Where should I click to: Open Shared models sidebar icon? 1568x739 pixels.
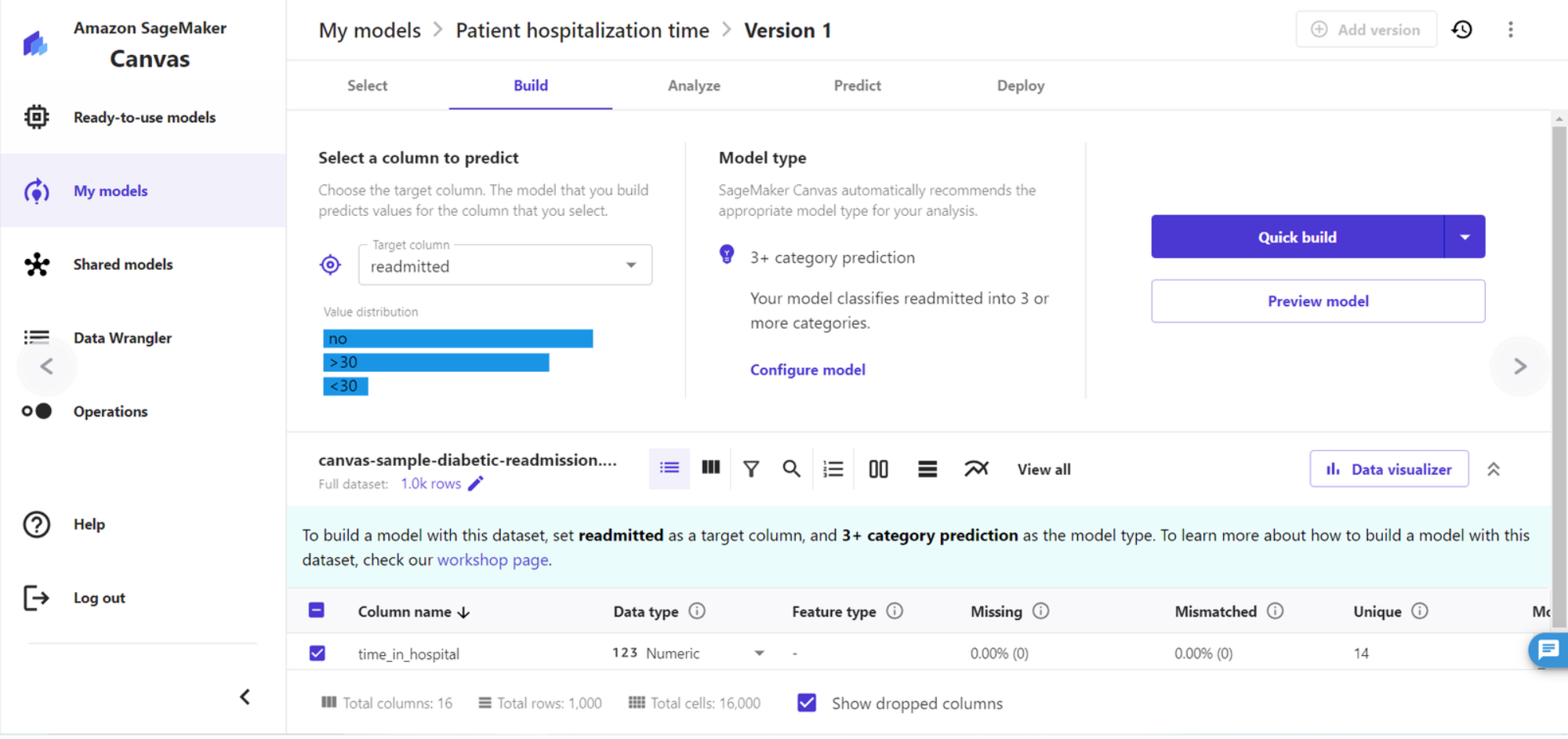[36, 264]
